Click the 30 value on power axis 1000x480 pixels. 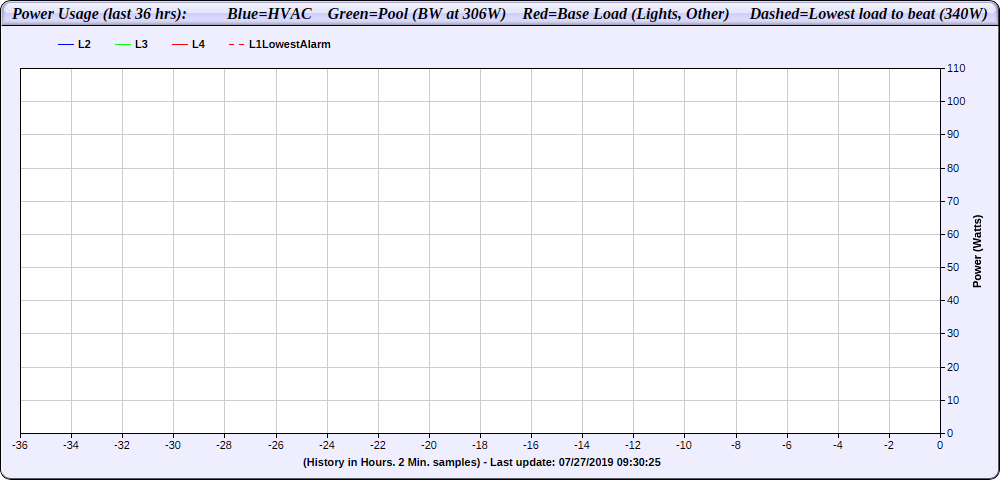tap(953, 334)
